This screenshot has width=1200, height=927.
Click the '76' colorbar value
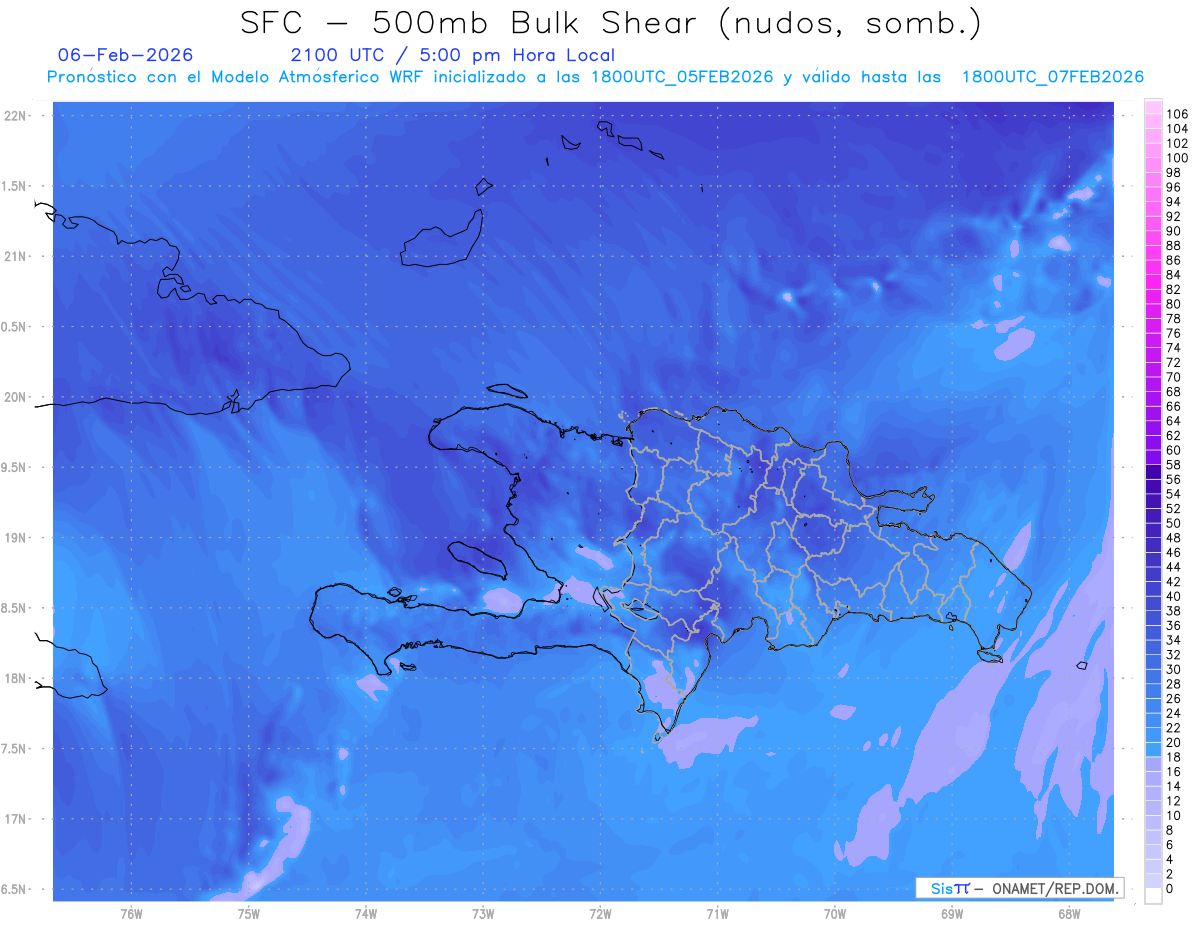1174,333
